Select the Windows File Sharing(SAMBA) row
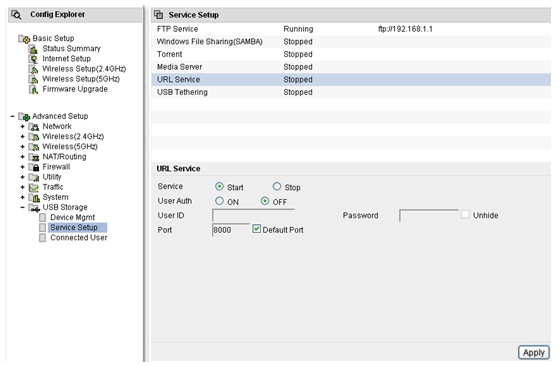Image resolution: width=559 pixels, height=365 pixels. (351, 42)
